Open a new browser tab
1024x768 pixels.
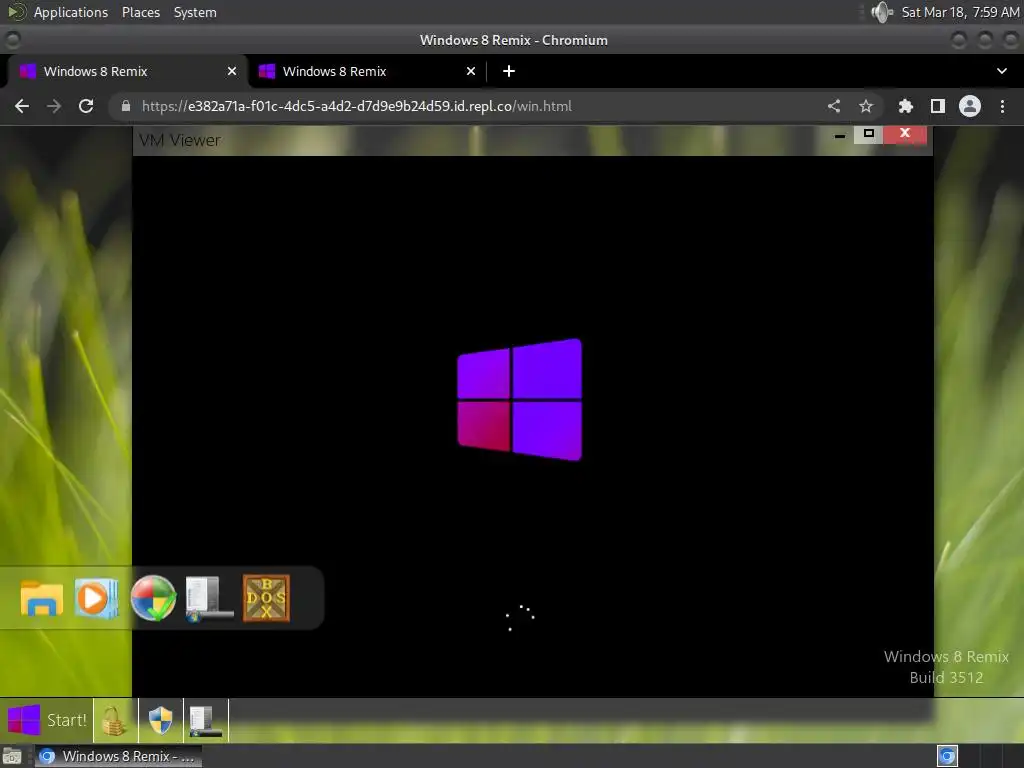[509, 71]
